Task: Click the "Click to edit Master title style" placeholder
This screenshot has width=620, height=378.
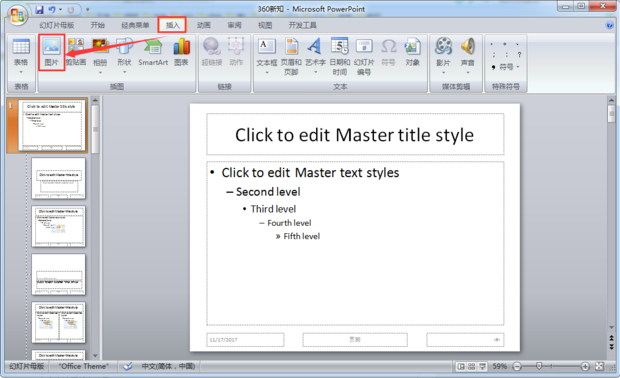Action: pyautogui.click(x=355, y=134)
